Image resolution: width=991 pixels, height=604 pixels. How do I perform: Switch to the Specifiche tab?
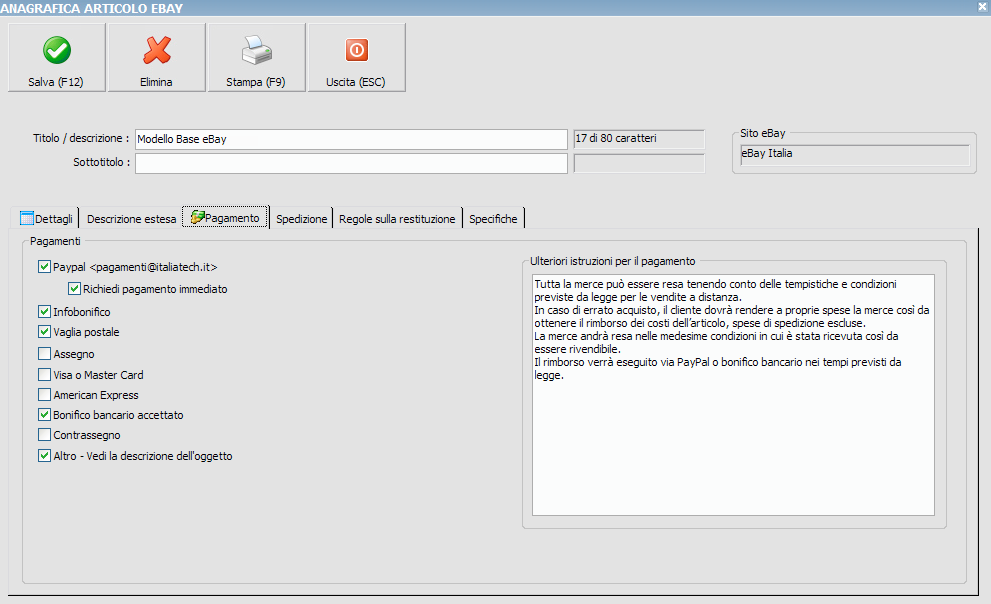(493, 219)
